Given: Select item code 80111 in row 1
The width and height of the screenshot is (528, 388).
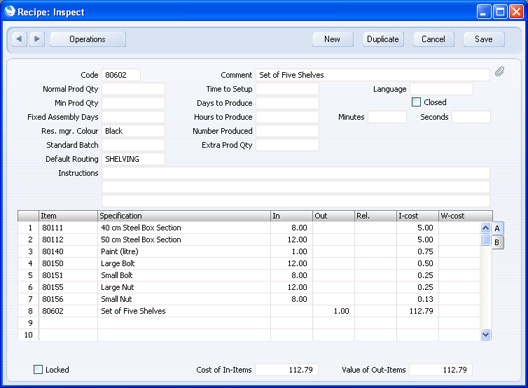Looking at the screenshot, I should click(68, 228).
